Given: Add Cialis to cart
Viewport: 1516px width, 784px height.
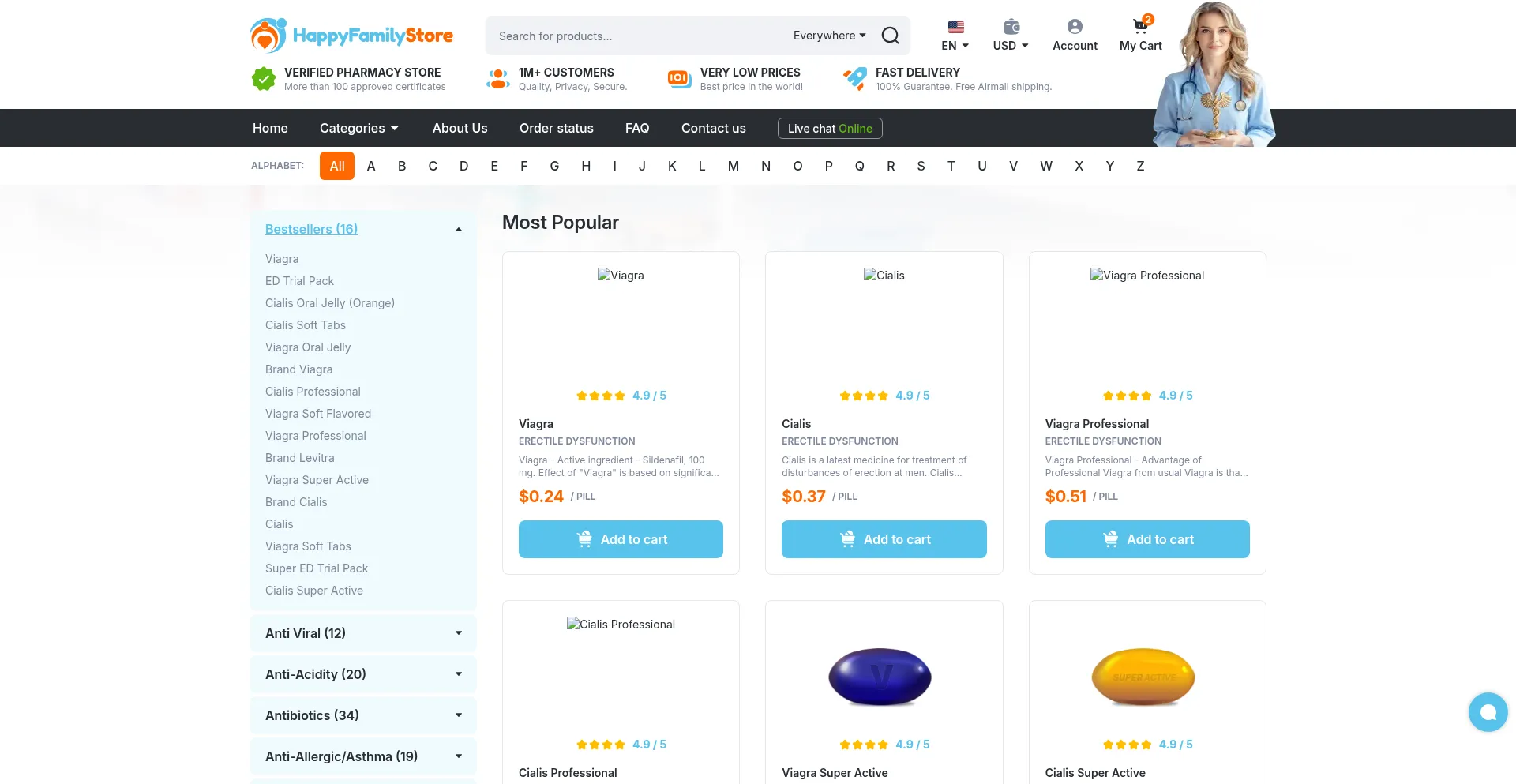Looking at the screenshot, I should [884, 539].
